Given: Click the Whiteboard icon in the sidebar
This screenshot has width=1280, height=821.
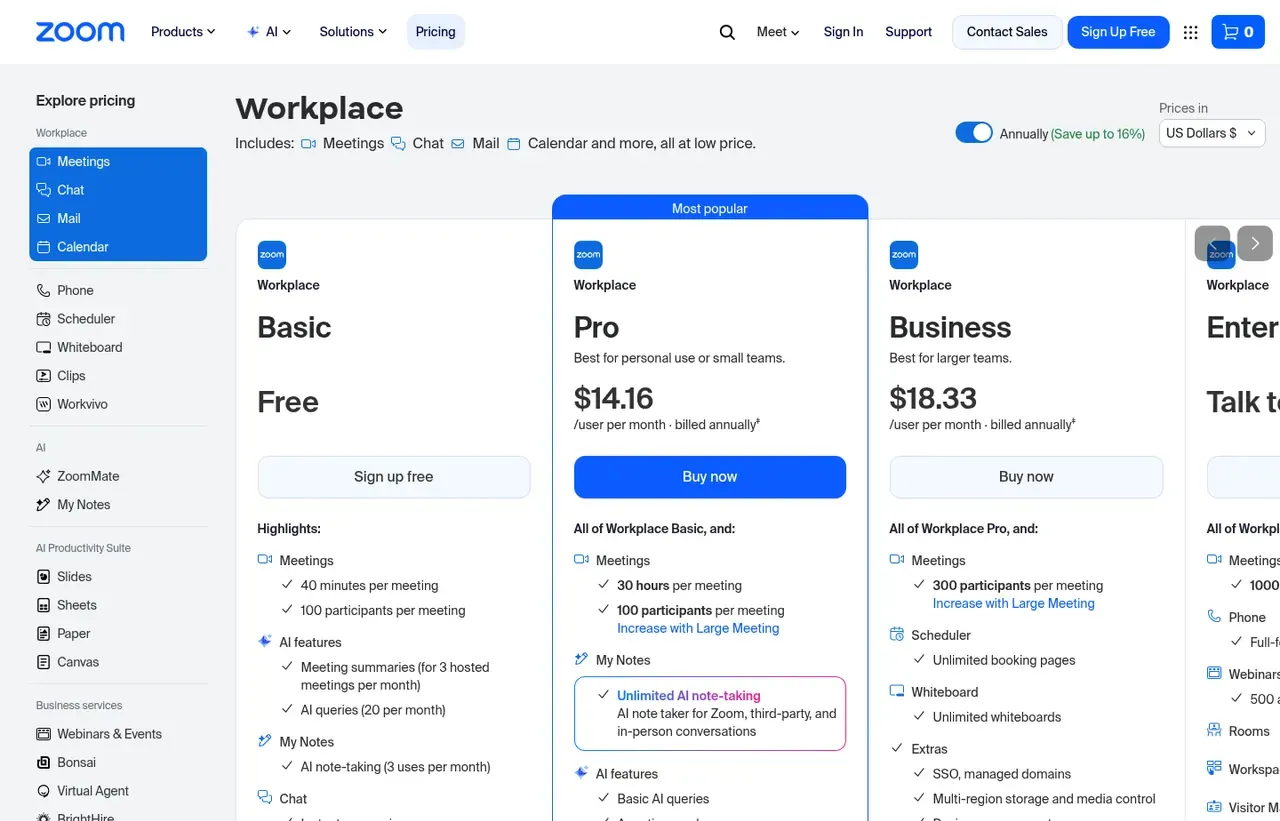Looking at the screenshot, I should tap(43, 347).
